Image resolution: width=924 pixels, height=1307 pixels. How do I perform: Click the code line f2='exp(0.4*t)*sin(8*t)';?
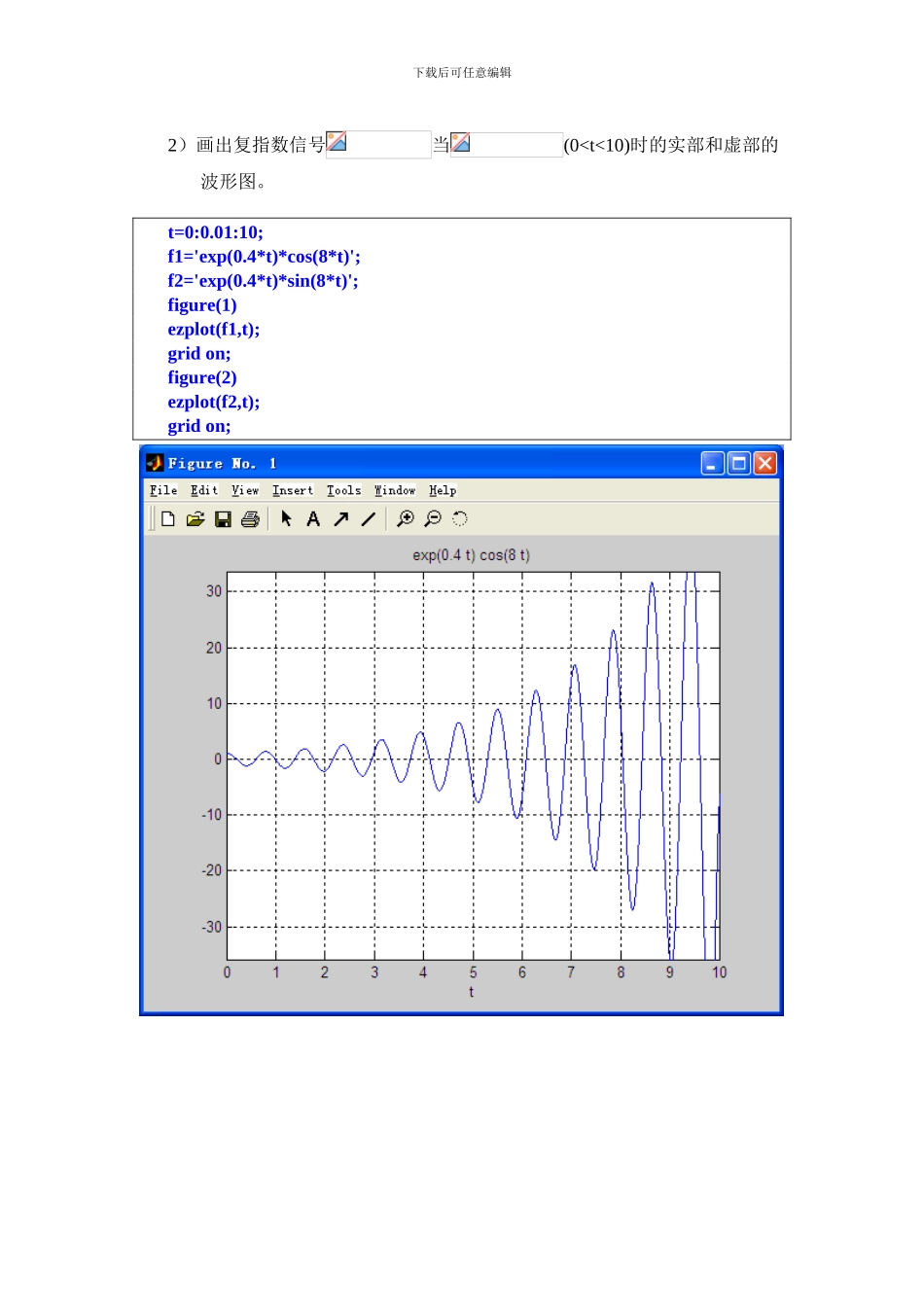tap(263, 281)
